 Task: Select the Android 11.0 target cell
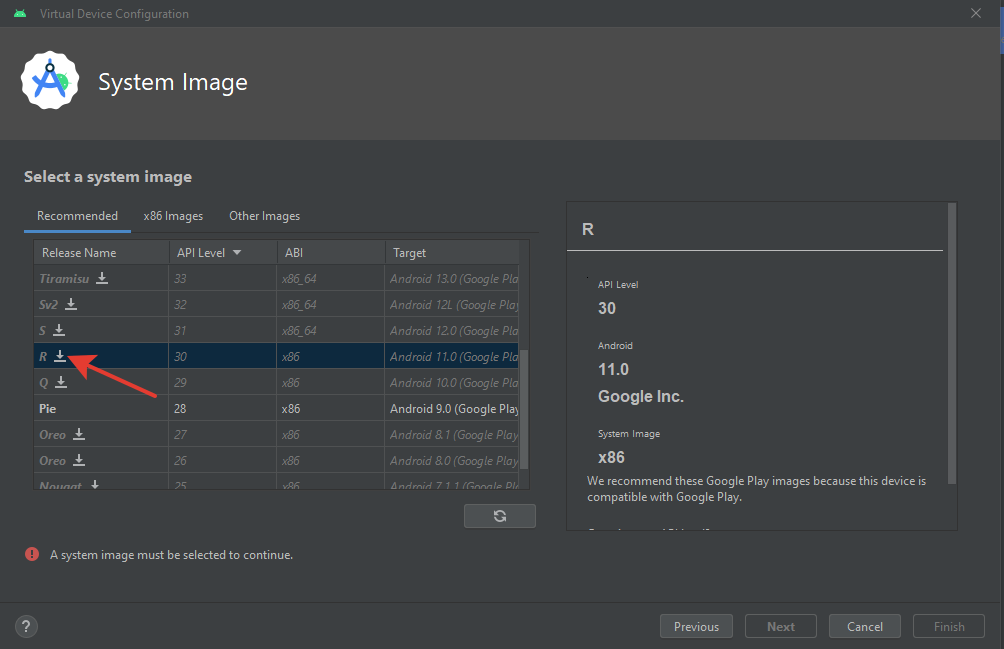[x=452, y=357]
